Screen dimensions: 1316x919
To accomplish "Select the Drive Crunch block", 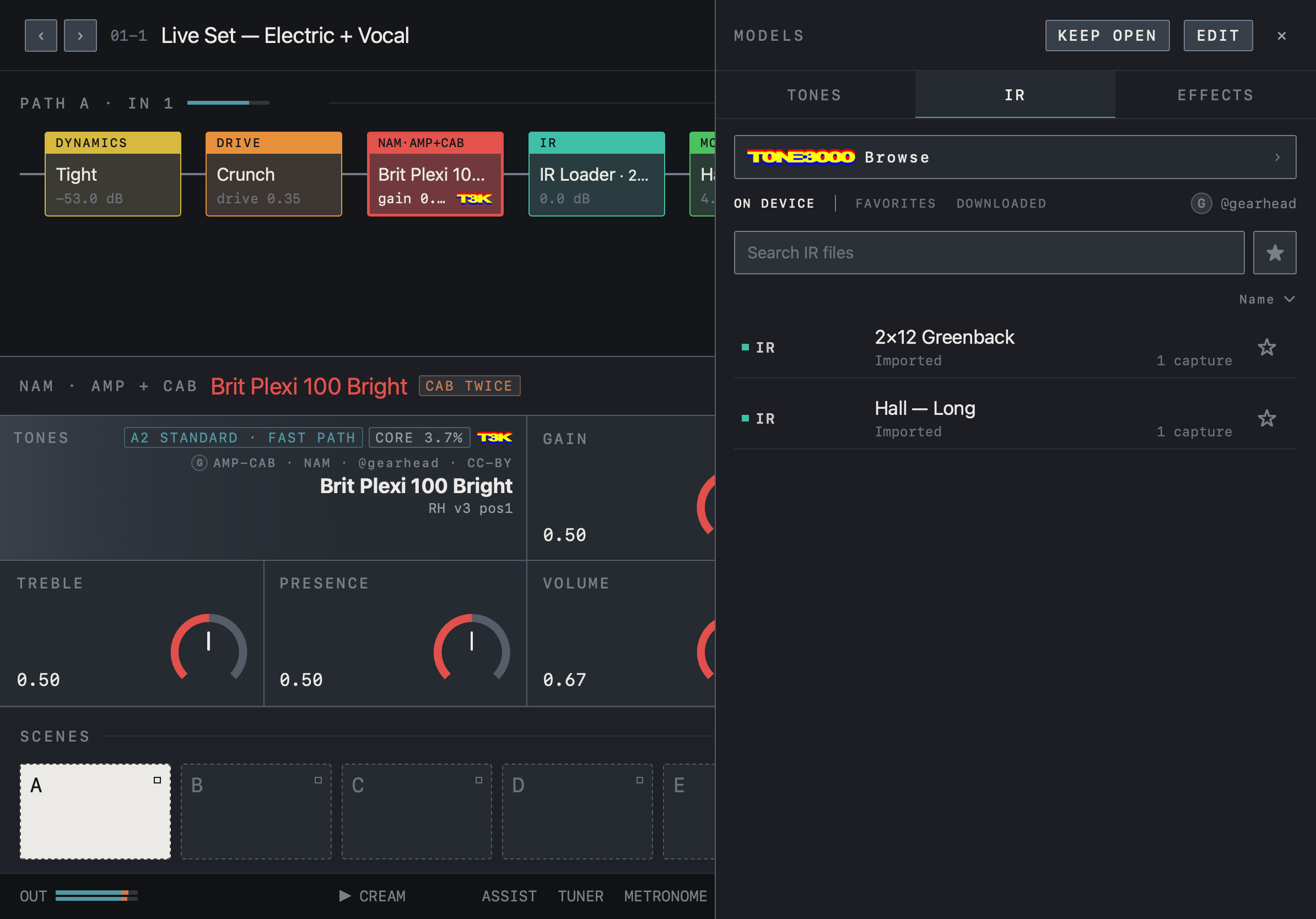I will [x=274, y=174].
